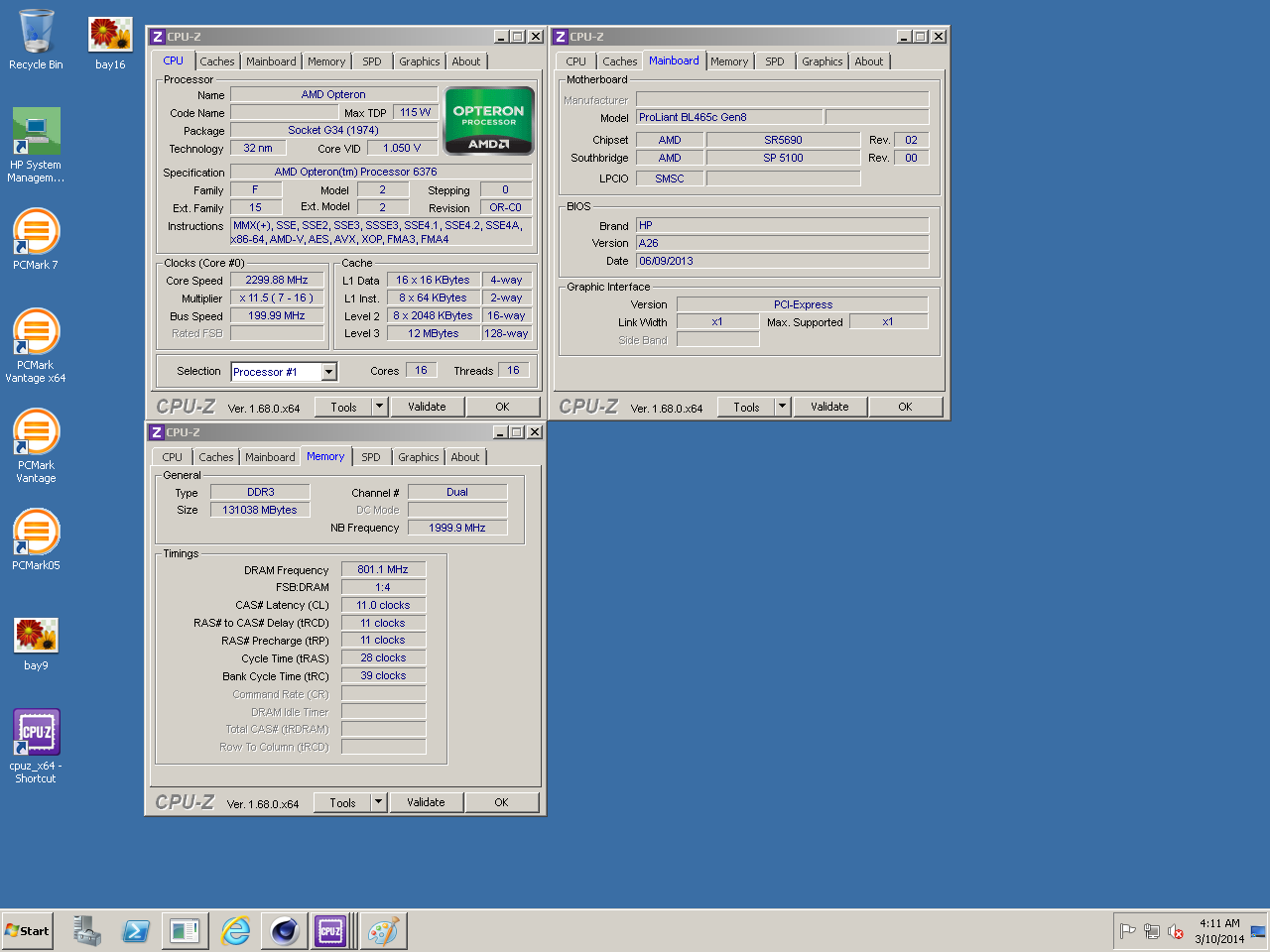Click the Z title-bar icon of the CPU tab window

coord(157,37)
